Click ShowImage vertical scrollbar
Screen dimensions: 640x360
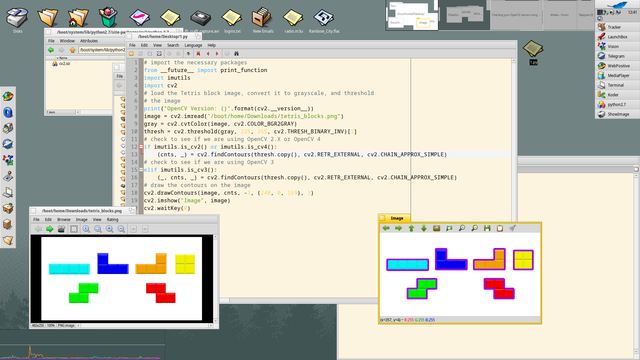[216, 278]
